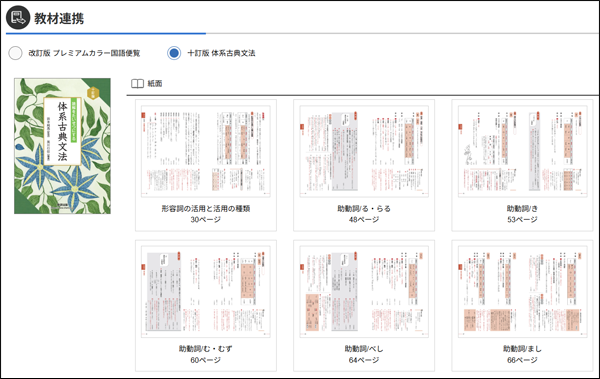600x379 pixels.
Task: Click the 助動詞/べし caption text
Action: (x=364, y=349)
